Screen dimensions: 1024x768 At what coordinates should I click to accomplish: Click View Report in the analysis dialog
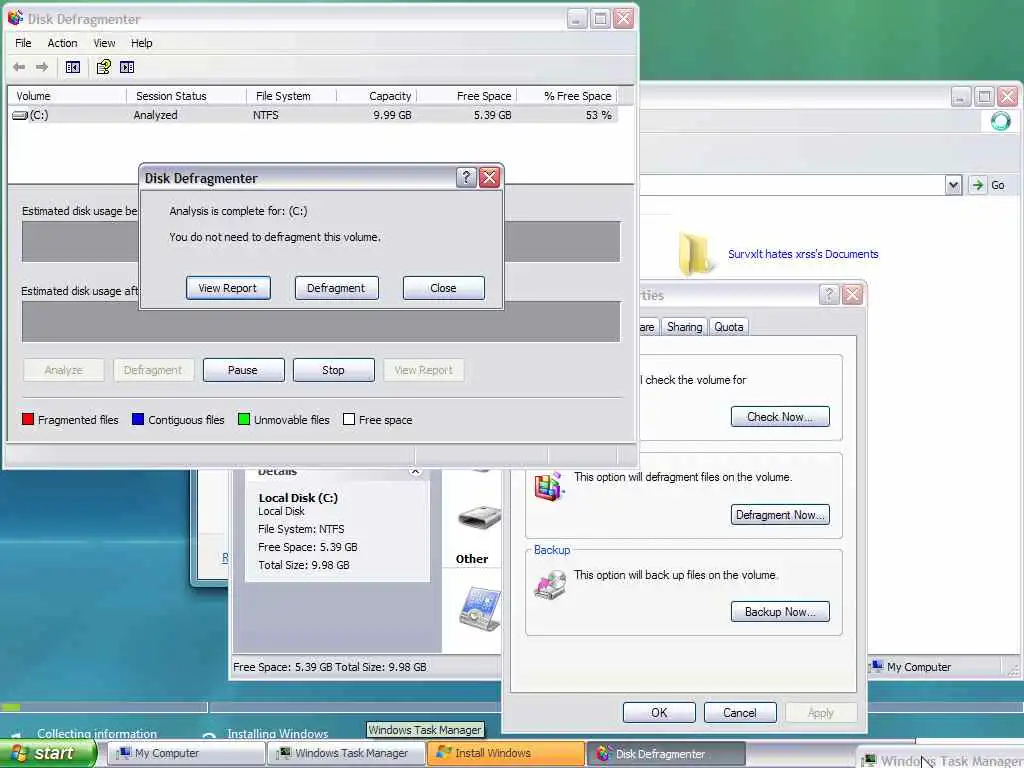point(228,288)
